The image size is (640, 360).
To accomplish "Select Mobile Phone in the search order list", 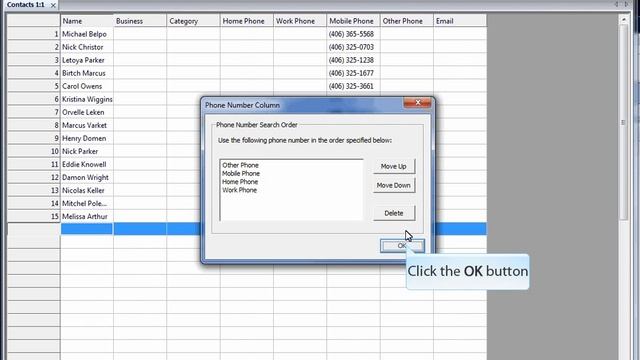I will point(241,173).
